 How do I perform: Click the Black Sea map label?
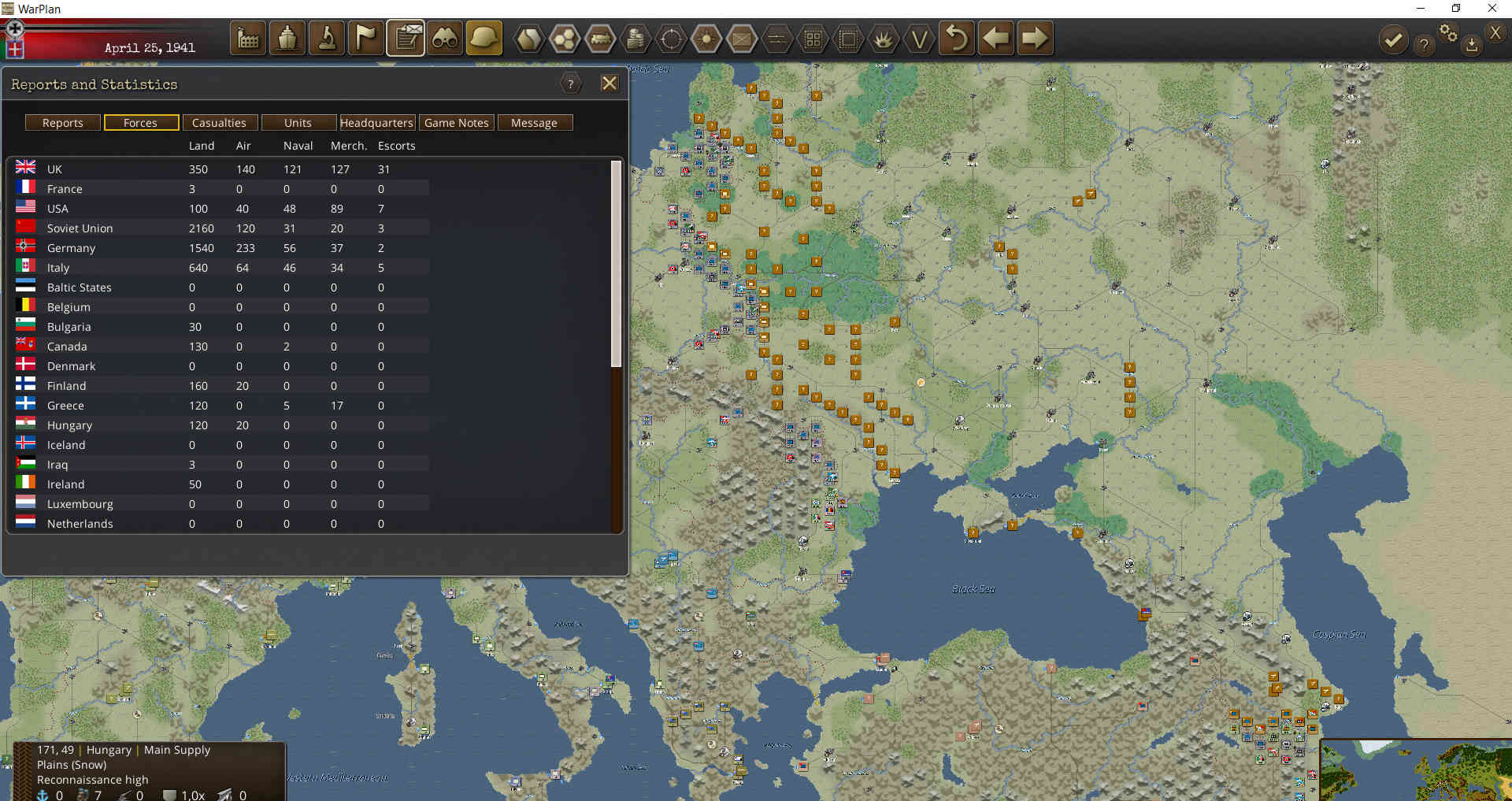click(973, 589)
